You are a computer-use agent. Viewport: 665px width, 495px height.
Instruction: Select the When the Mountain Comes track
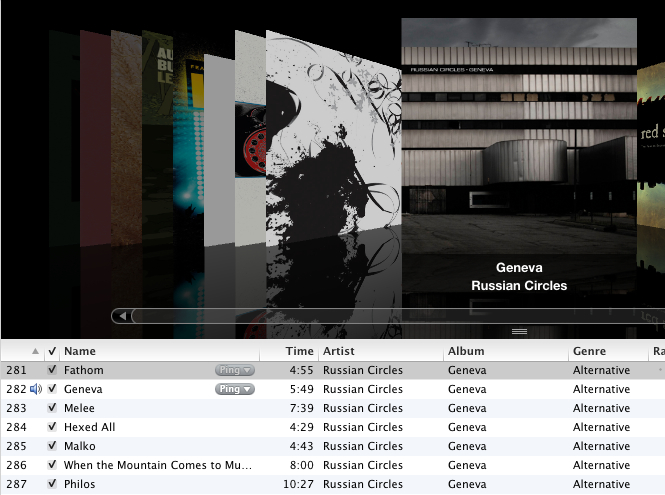(x=332, y=465)
